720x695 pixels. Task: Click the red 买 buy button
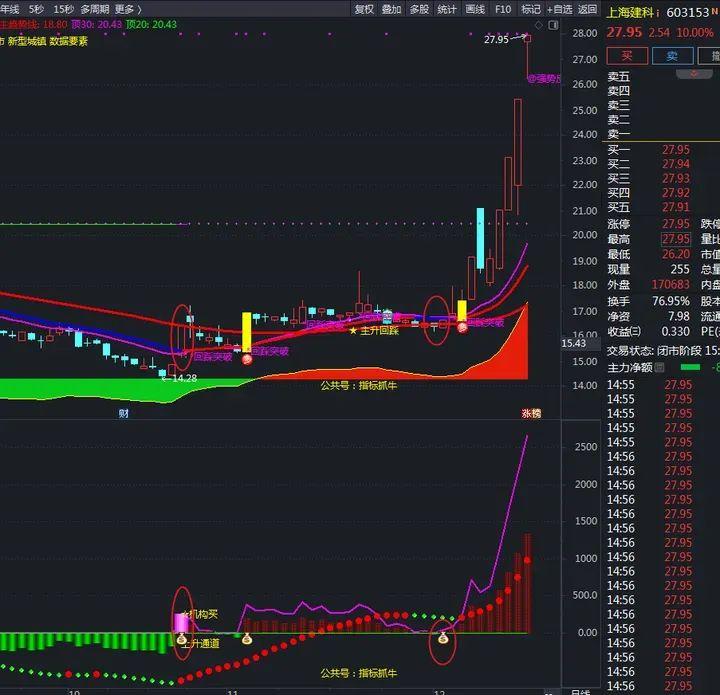coord(627,56)
